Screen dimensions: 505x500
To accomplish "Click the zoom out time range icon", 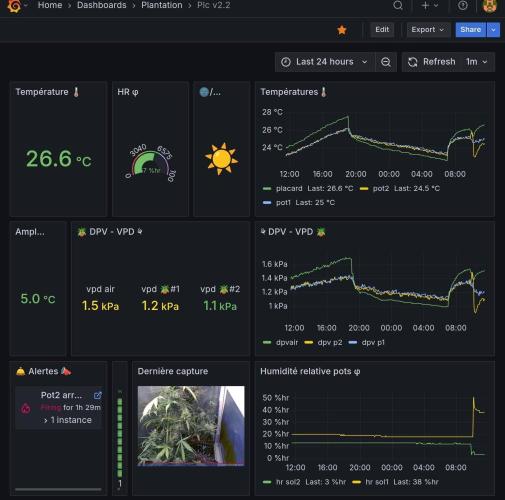I will [x=386, y=62].
